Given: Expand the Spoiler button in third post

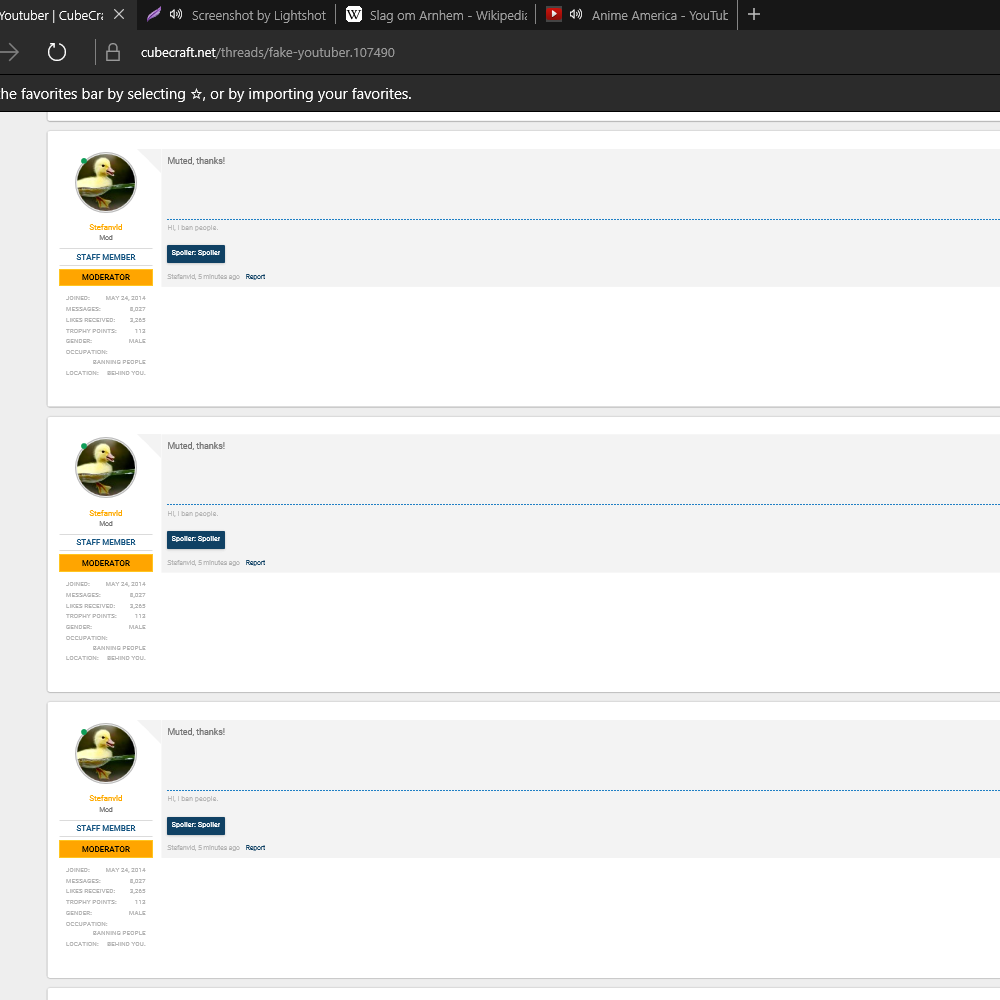Looking at the screenshot, I should (x=196, y=825).
